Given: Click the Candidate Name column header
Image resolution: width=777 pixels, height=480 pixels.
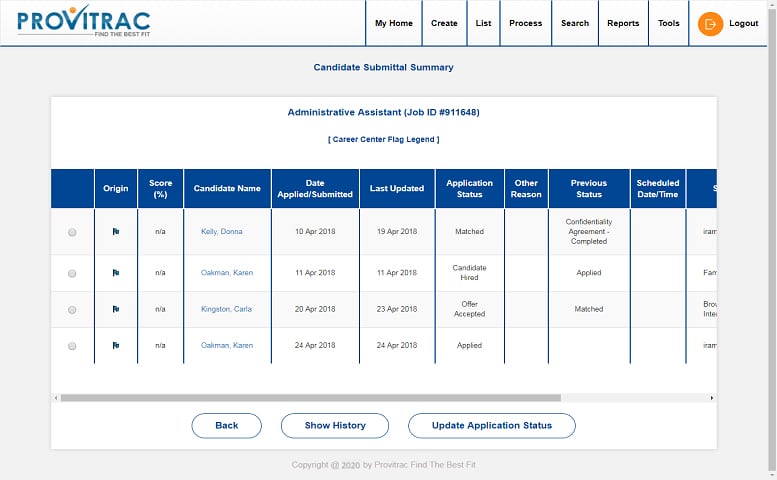Looking at the screenshot, I should pos(227,188).
